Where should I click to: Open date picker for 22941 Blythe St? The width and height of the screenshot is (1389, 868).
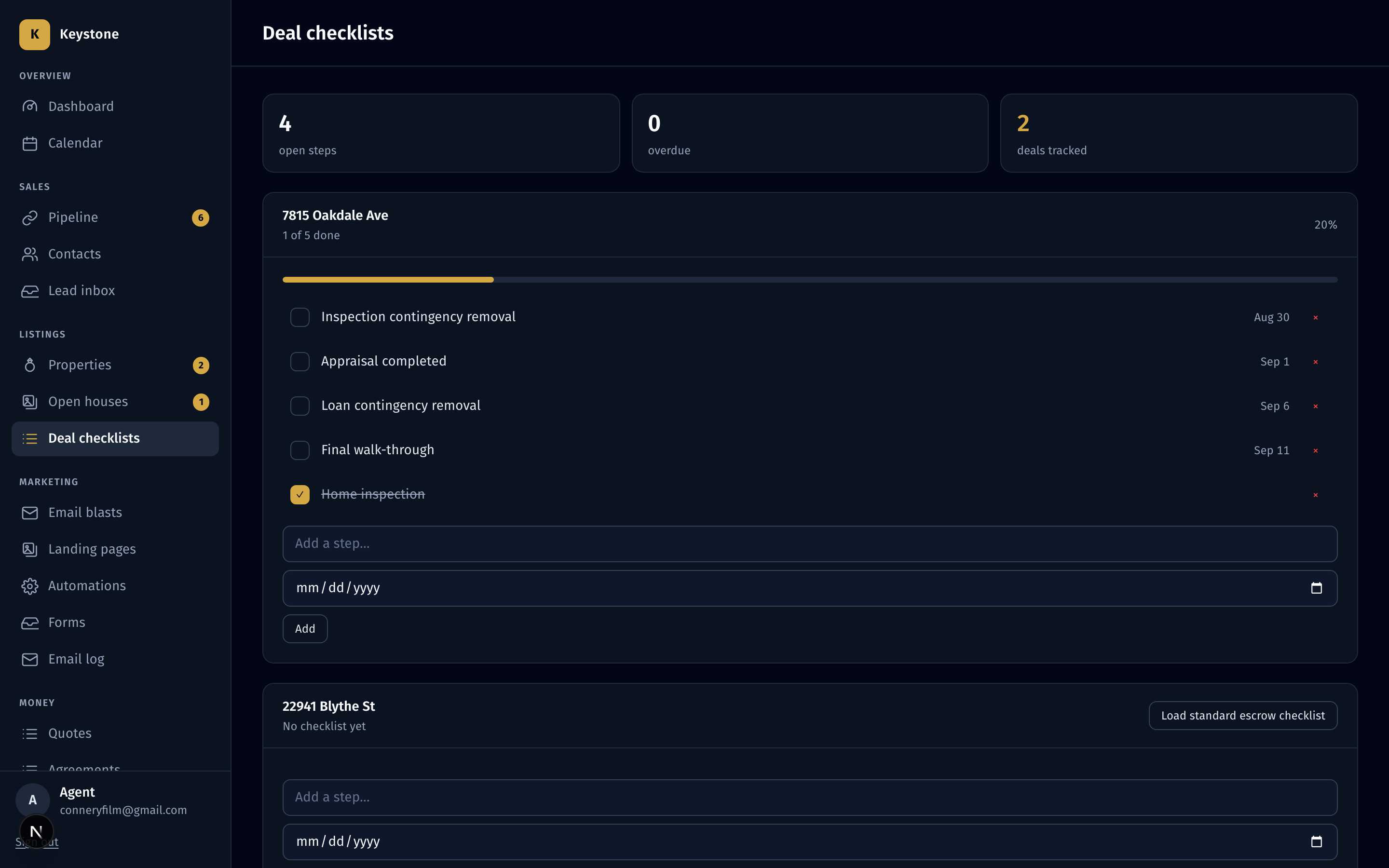pyautogui.click(x=1317, y=841)
